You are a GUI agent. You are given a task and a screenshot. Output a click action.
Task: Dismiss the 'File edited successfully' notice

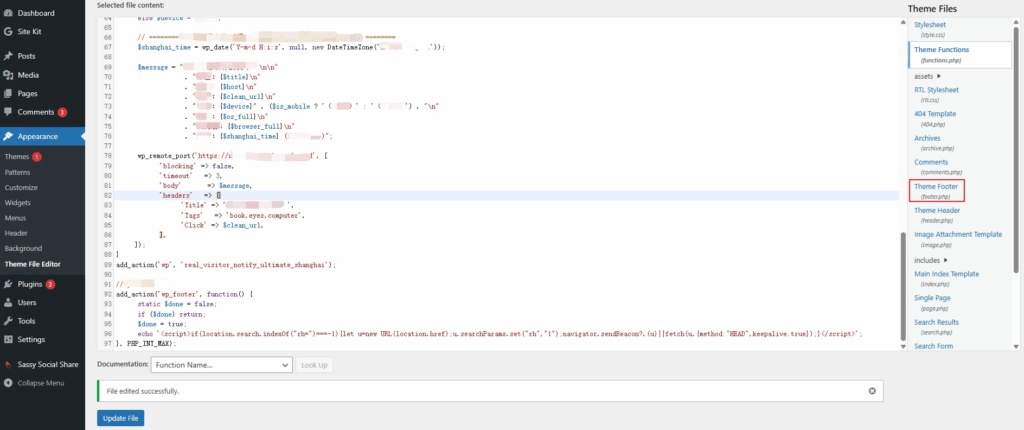(872, 390)
